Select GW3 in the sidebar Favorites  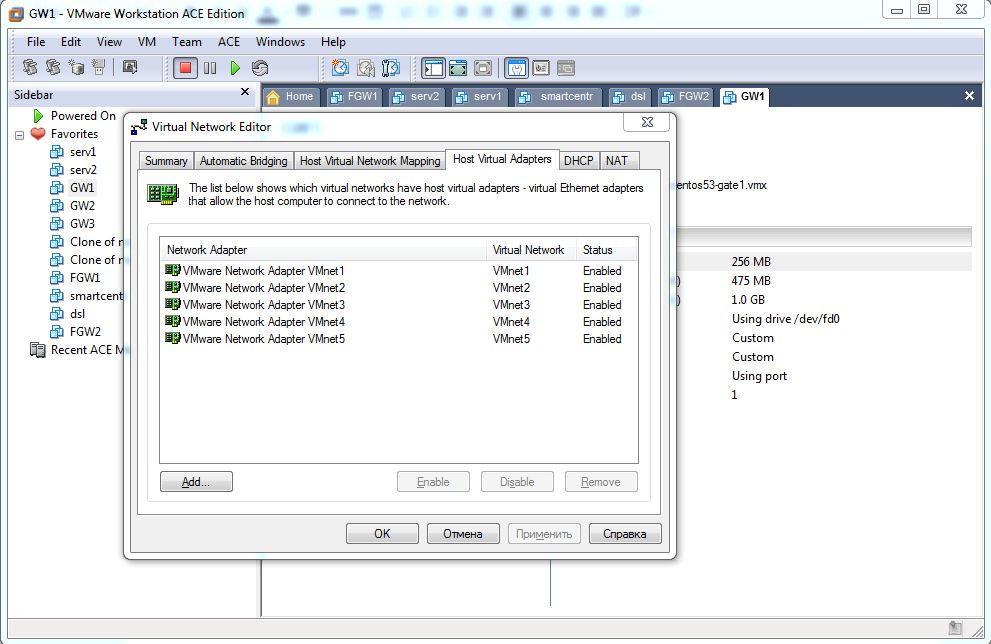(x=73, y=224)
